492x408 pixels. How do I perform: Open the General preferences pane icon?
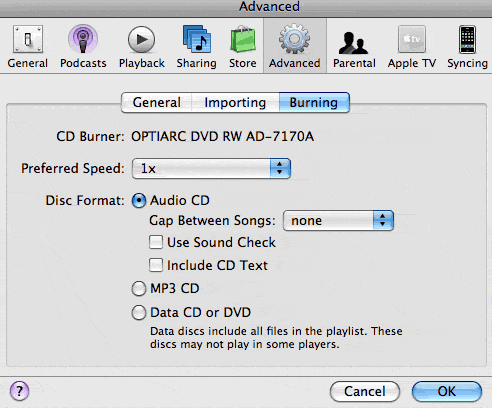(x=28, y=39)
